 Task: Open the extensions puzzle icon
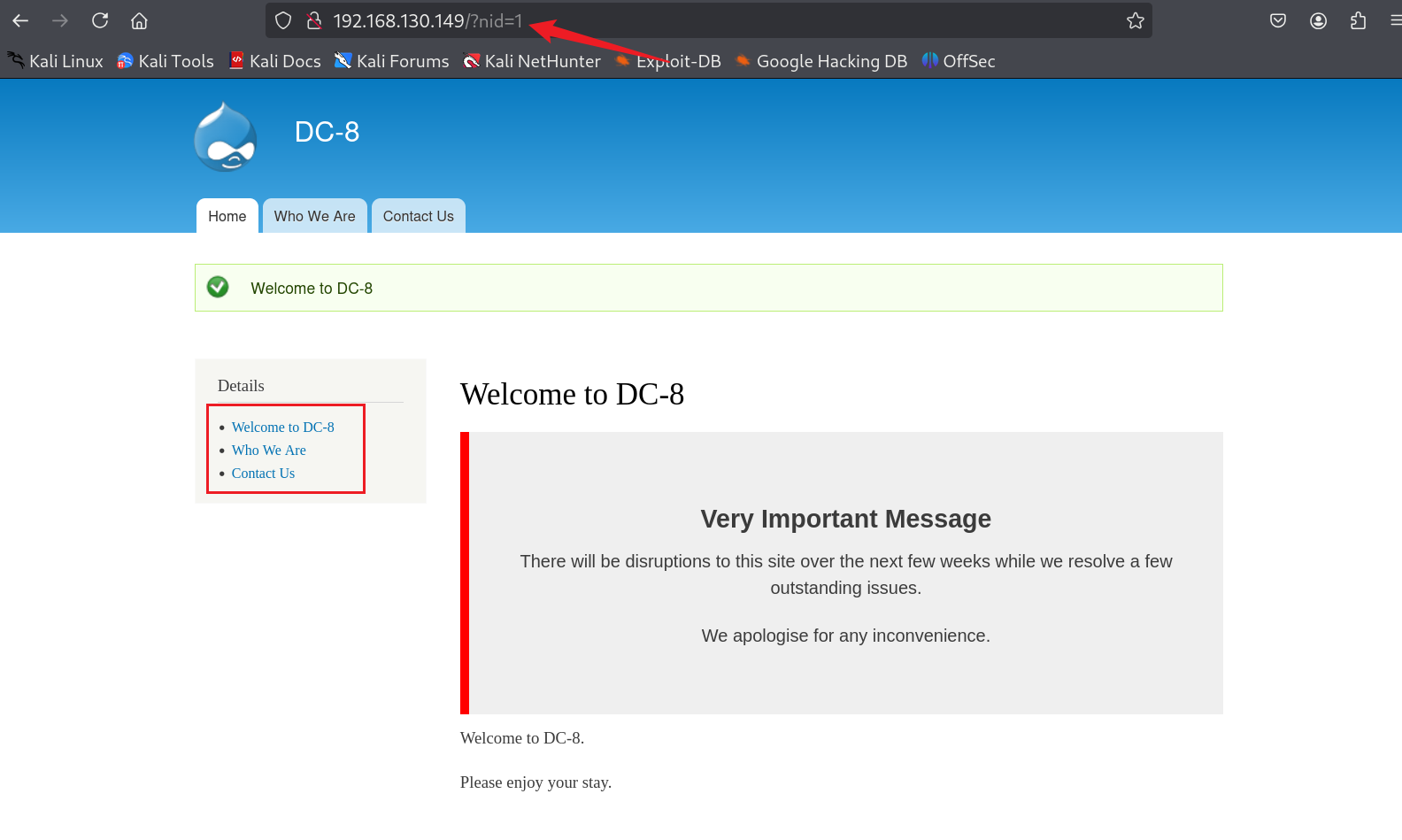(x=1358, y=20)
